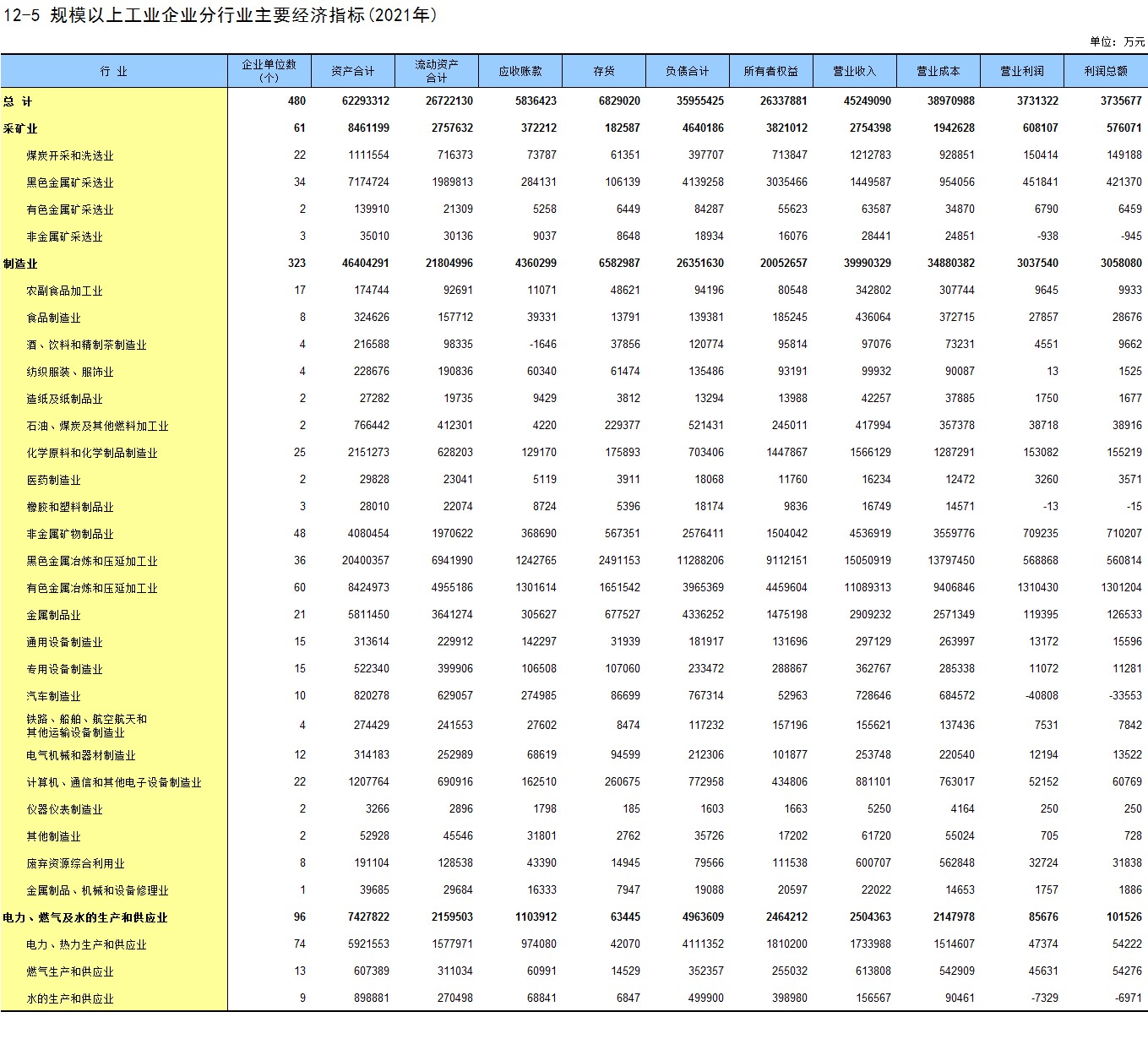Click the 汽车制造业 row label

pos(53,696)
